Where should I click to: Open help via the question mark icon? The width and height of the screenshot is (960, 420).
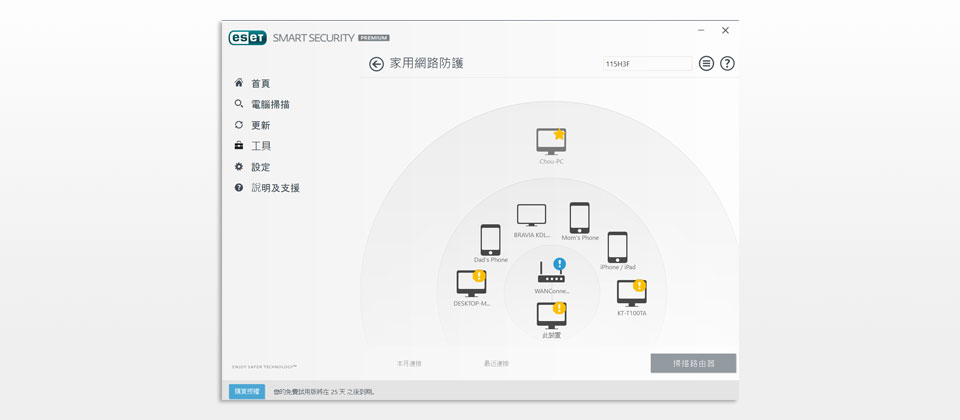(727, 64)
